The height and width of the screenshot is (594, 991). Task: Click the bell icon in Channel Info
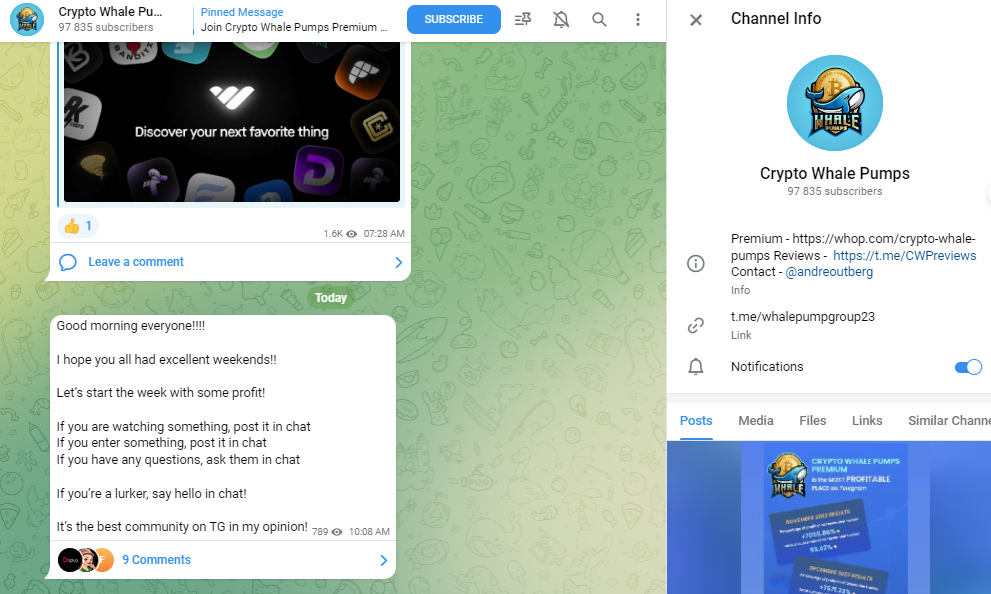(x=696, y=366)
